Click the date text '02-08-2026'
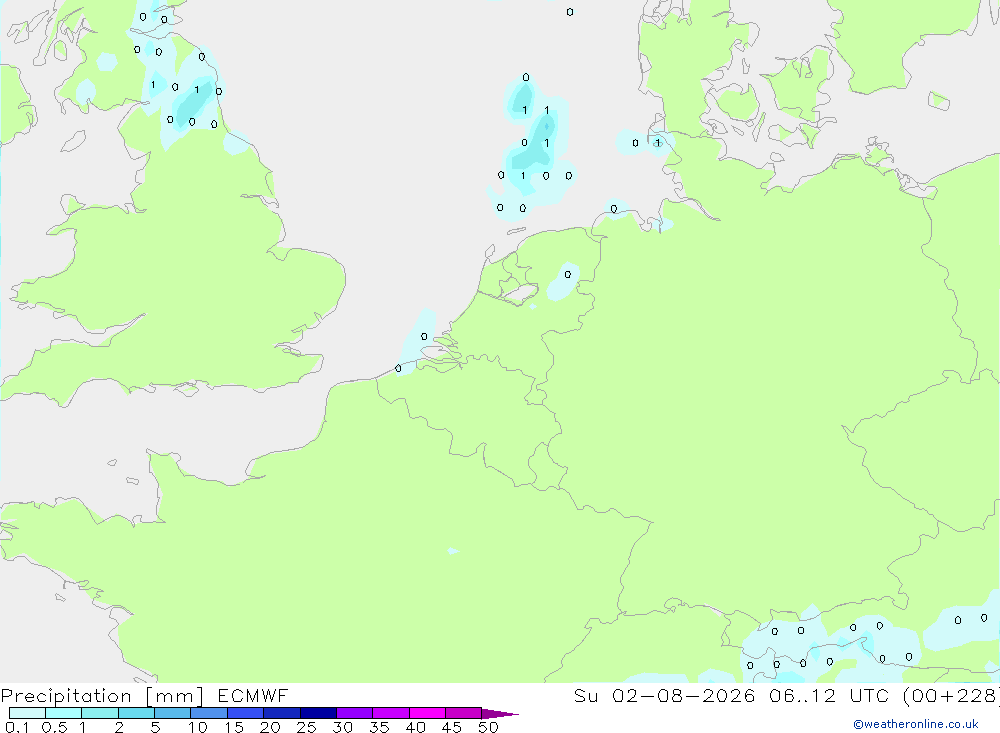1000x733 pixels. pos(684,695)
